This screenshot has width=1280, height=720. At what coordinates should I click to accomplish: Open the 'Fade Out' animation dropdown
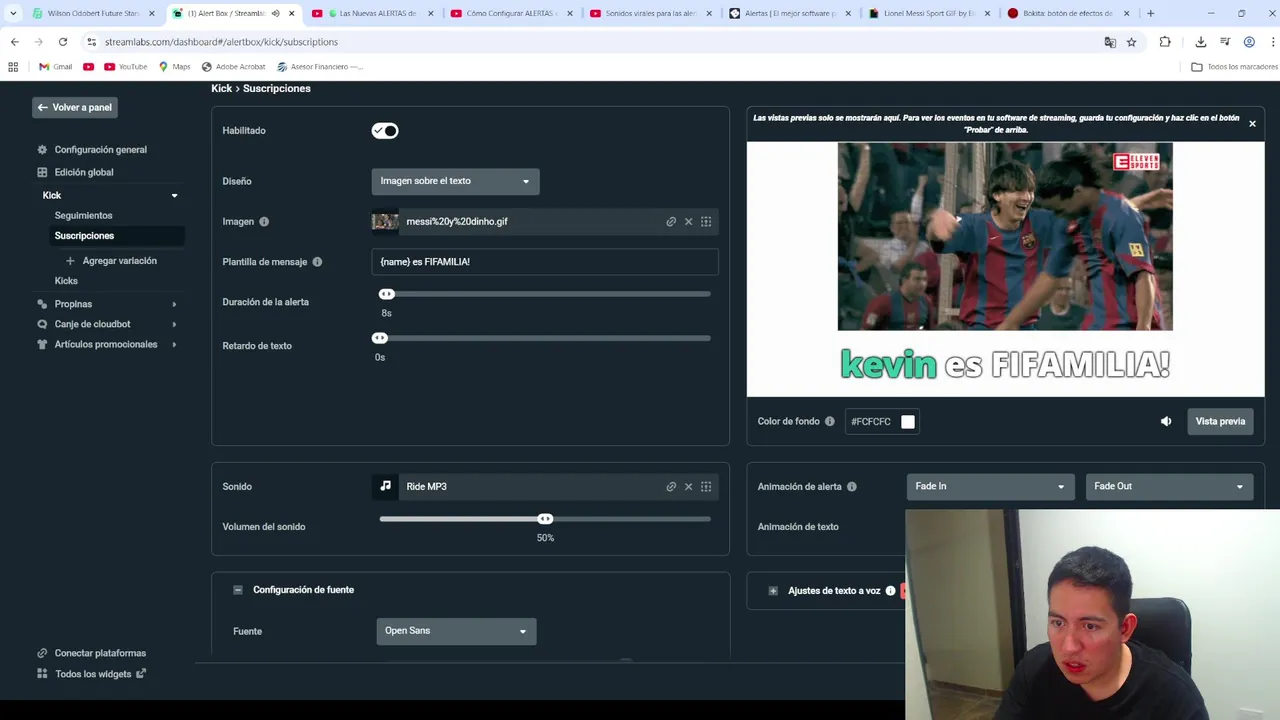click(1169, 486)
